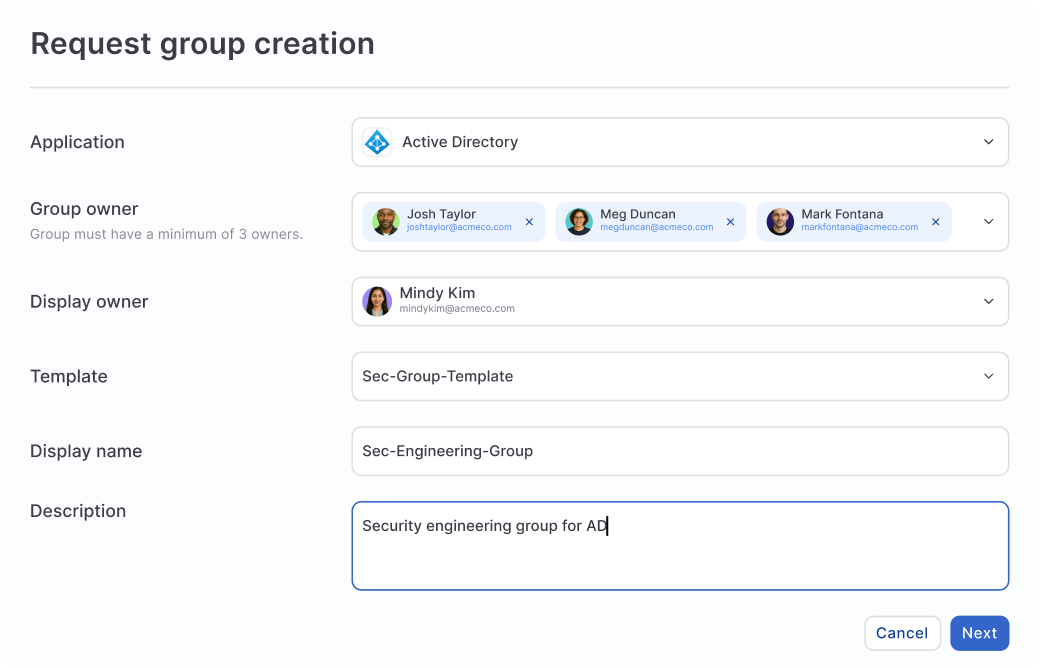This screenshot has height=668, width=1040.
Task: Click the Next button
Action: pyautogui.click(x=979, y=633)
